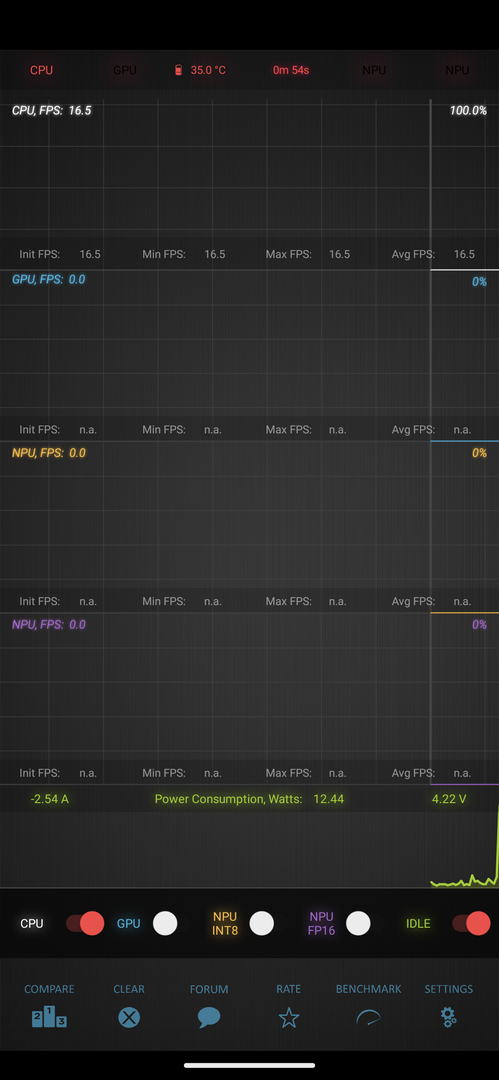Tap the Rate star icon

tap(289, 1017)
